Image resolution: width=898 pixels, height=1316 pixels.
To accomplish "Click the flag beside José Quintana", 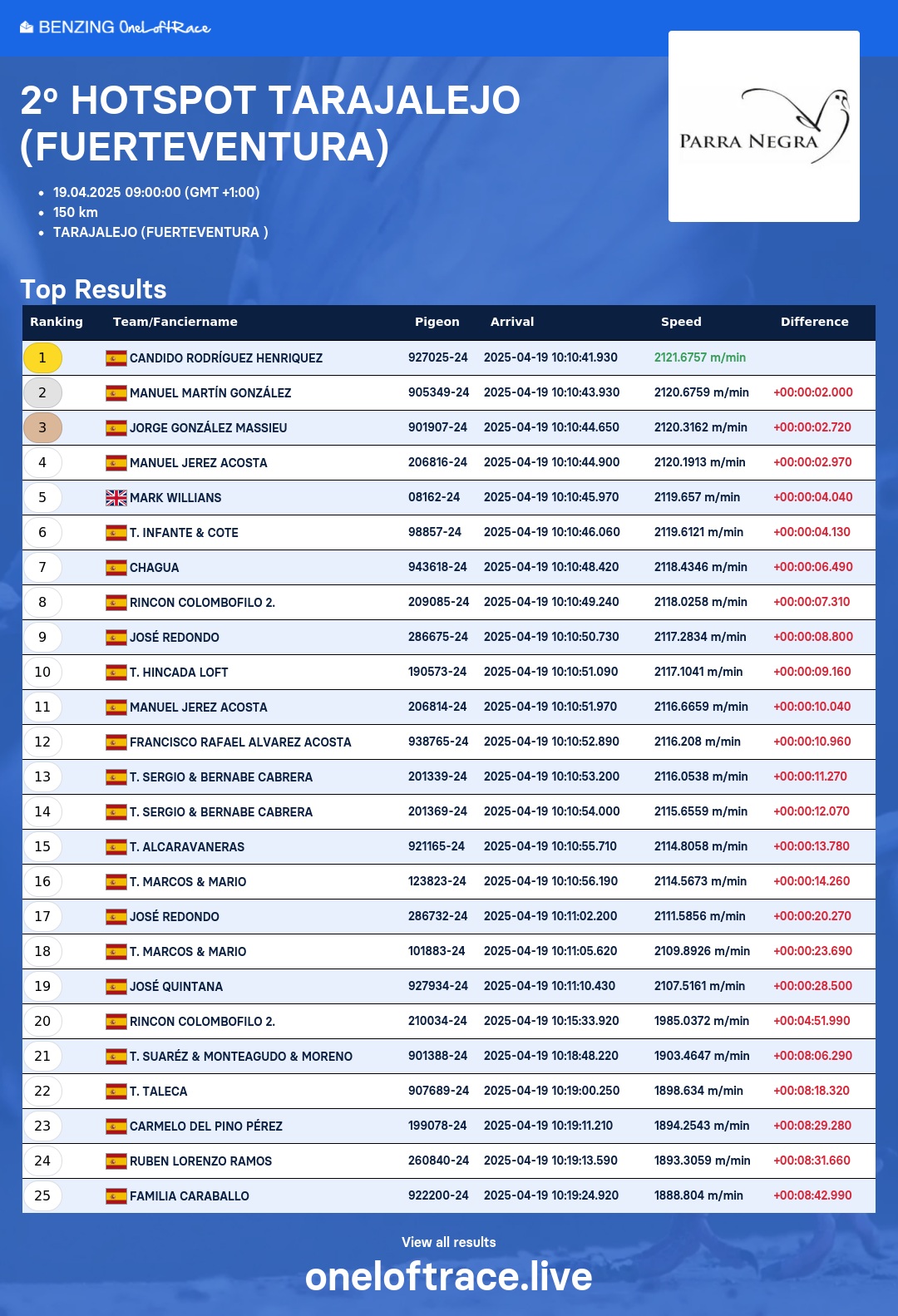I will click(x=116, y=987).
